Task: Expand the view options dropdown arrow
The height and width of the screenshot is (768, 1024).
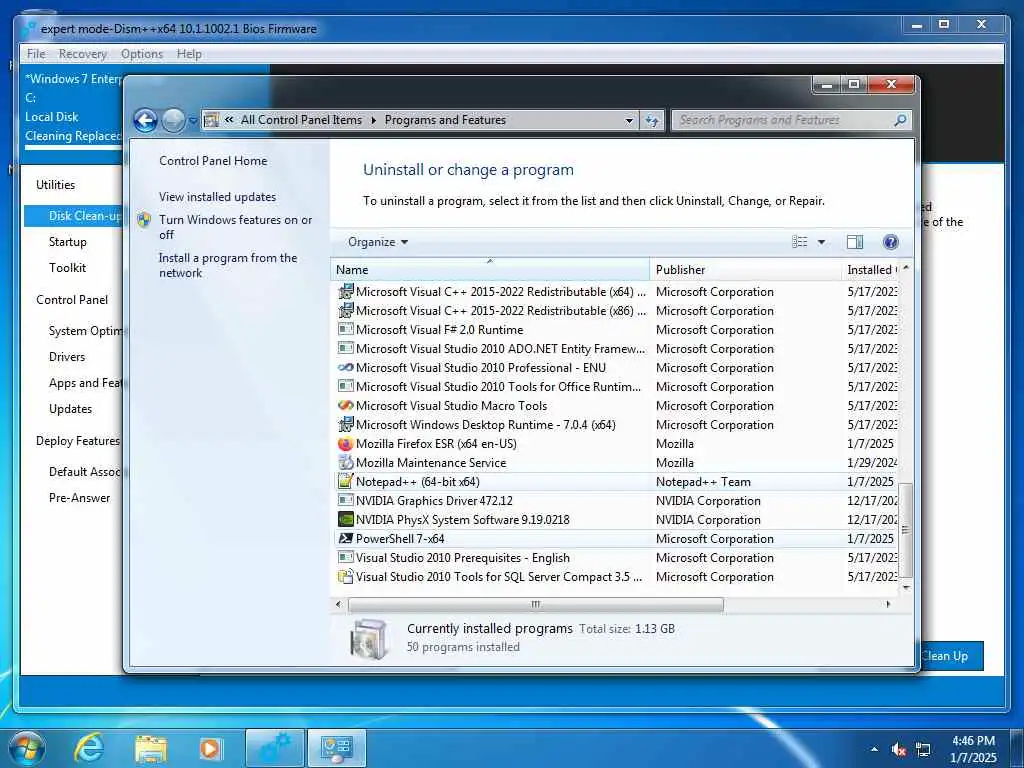Action: (822, 242)
